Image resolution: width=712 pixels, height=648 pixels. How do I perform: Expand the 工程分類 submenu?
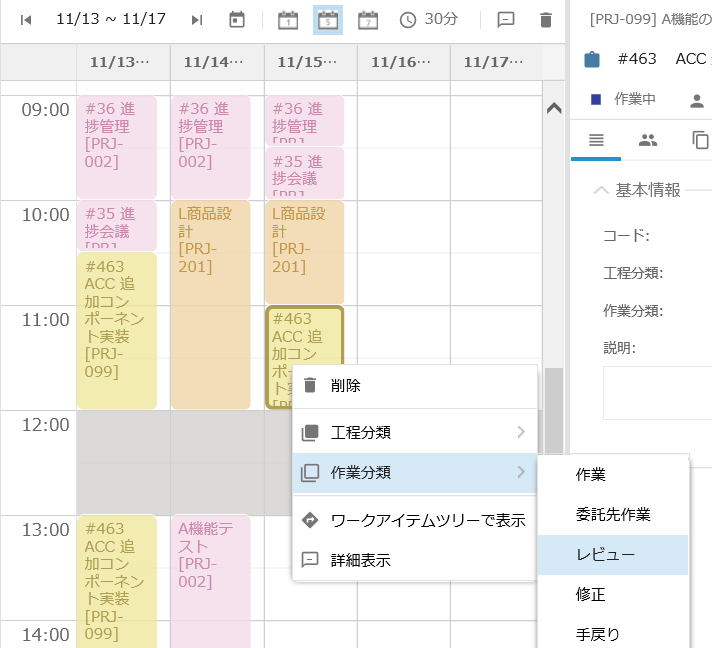pyautogui.click(x=414, y=432)
